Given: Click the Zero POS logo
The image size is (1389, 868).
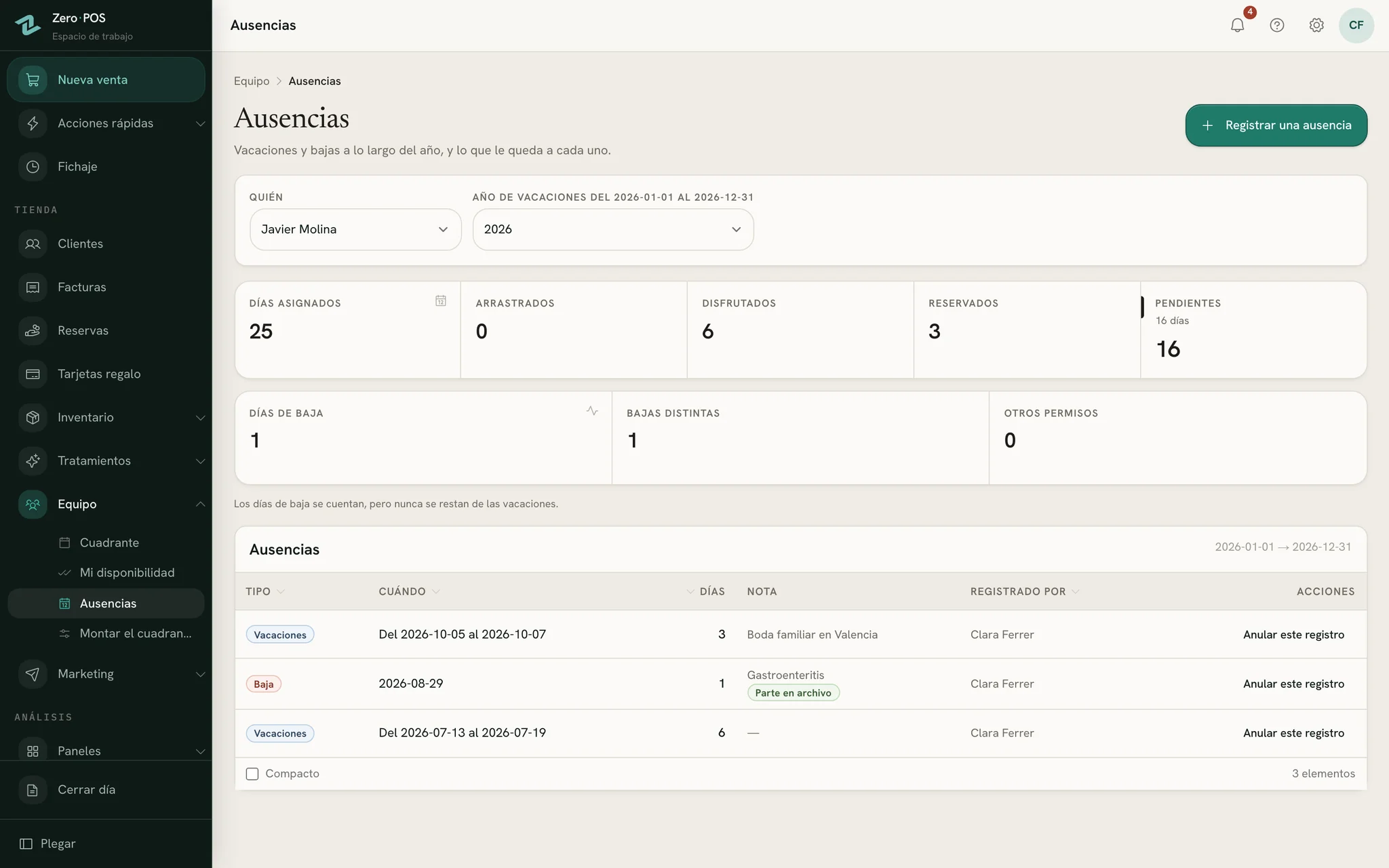Looking at the screenshot, I should [x=28, y=25].
